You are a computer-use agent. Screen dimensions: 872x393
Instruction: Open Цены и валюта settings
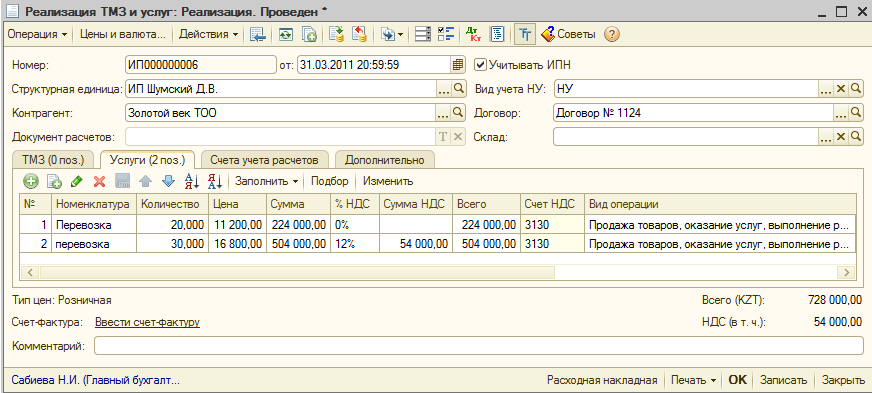click(x=123, y=34)
